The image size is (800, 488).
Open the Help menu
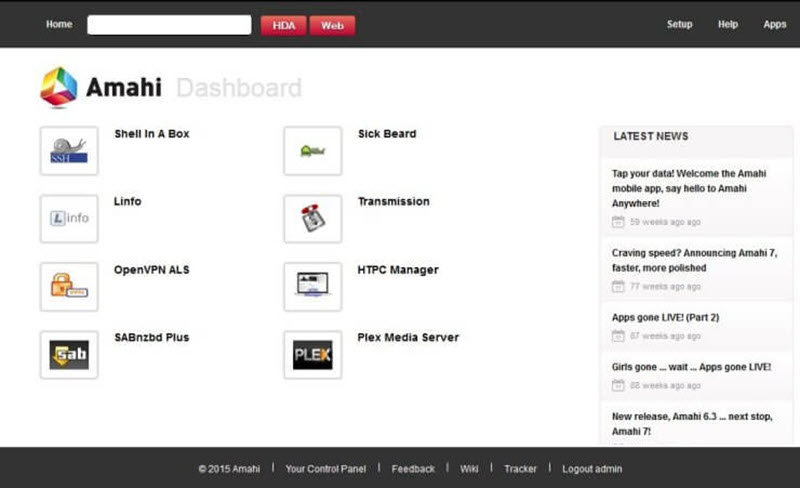pos(728,24)
